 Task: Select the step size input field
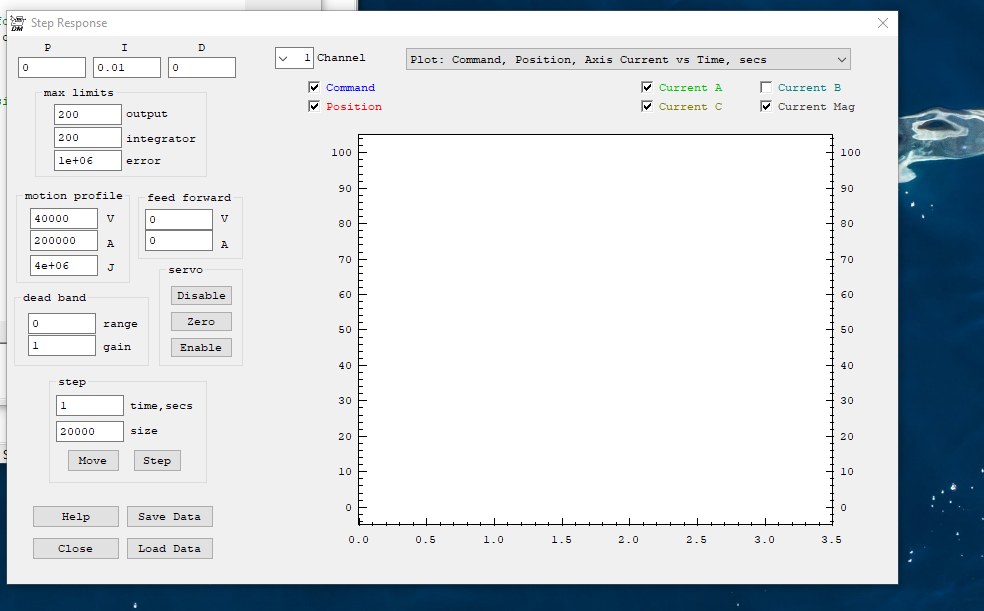click(90, 432)
